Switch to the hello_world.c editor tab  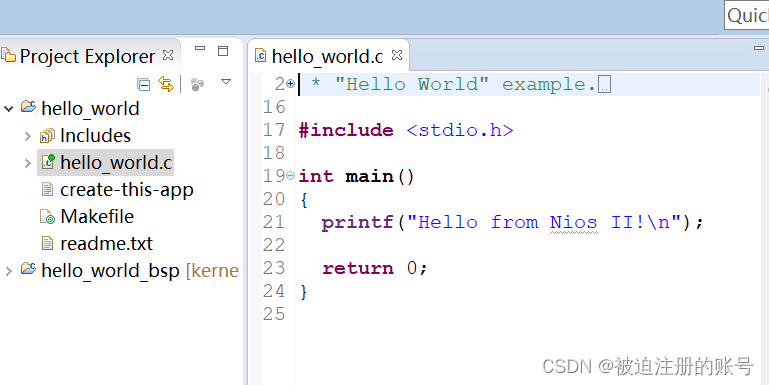click(x=327, y=56)
